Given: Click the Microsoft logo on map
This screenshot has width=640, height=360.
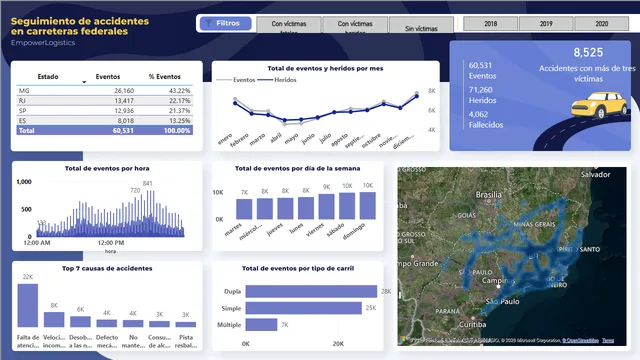Looking at the screenshot, I should pyautogui.click(x=402, y=340).
